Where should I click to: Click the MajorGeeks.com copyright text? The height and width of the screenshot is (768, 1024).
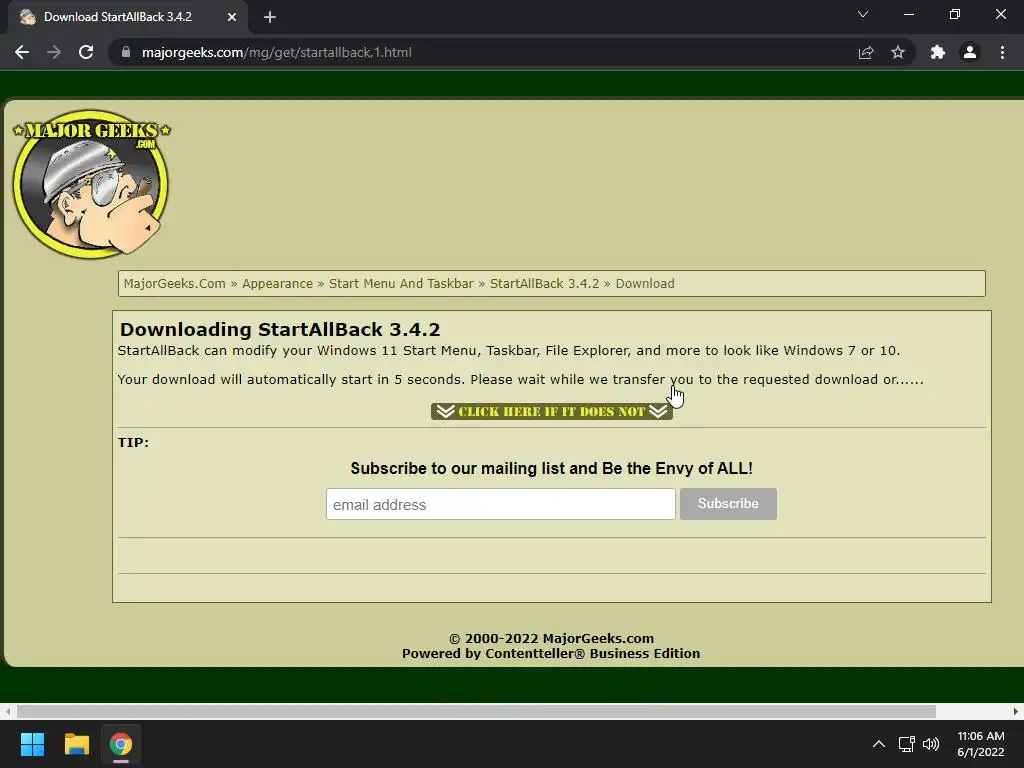pyautogui.click(x=552, y=638)
